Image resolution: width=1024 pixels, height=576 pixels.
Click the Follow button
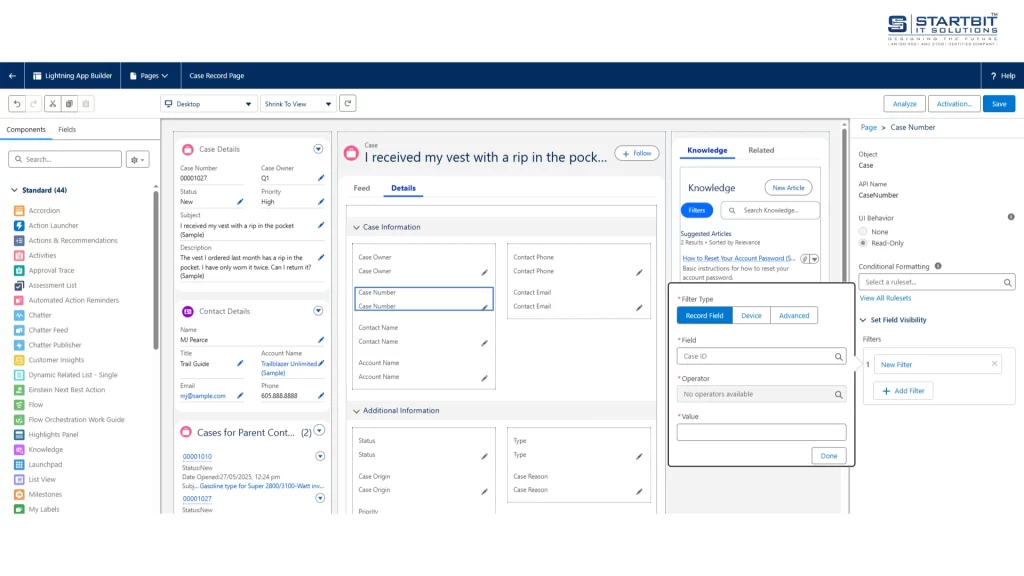click(x=637, y=153)
